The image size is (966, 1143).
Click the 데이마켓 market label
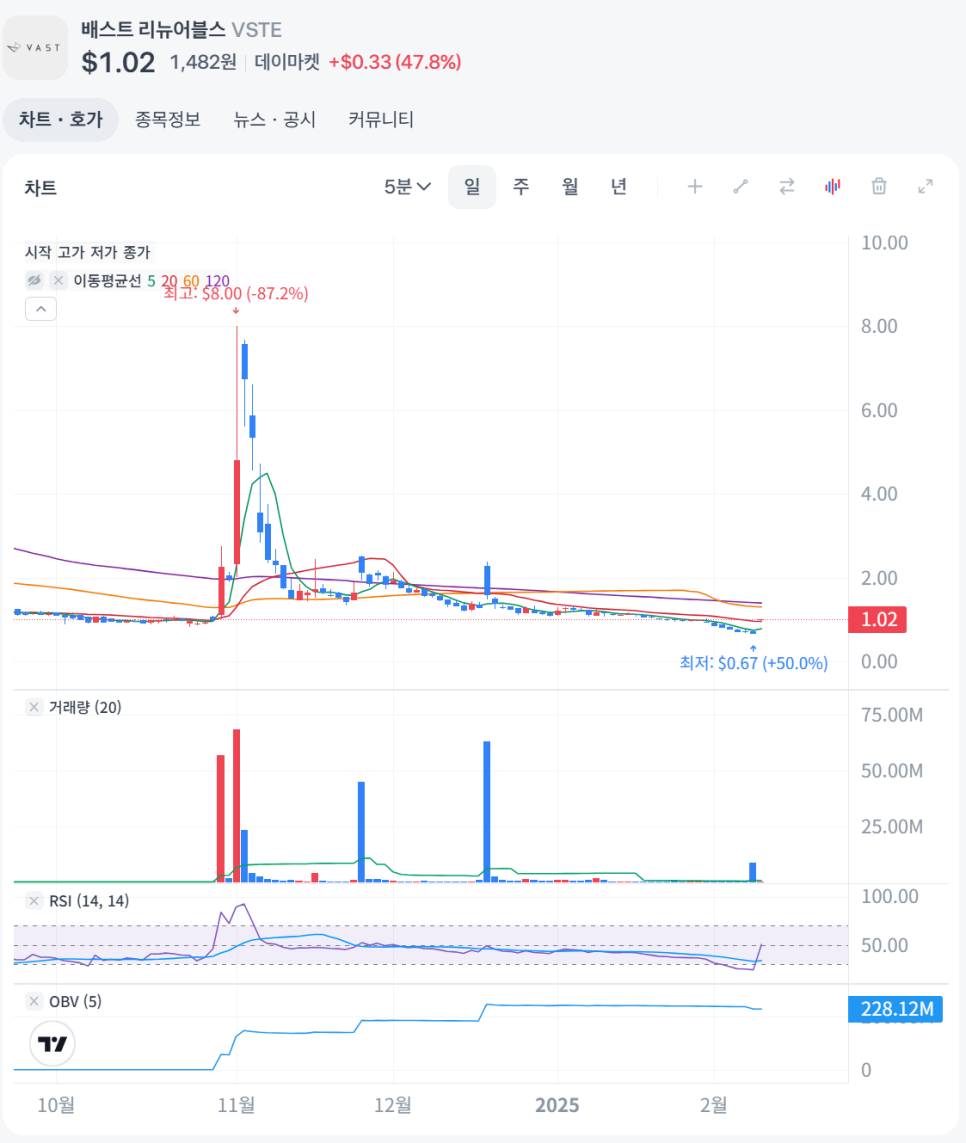287,62
